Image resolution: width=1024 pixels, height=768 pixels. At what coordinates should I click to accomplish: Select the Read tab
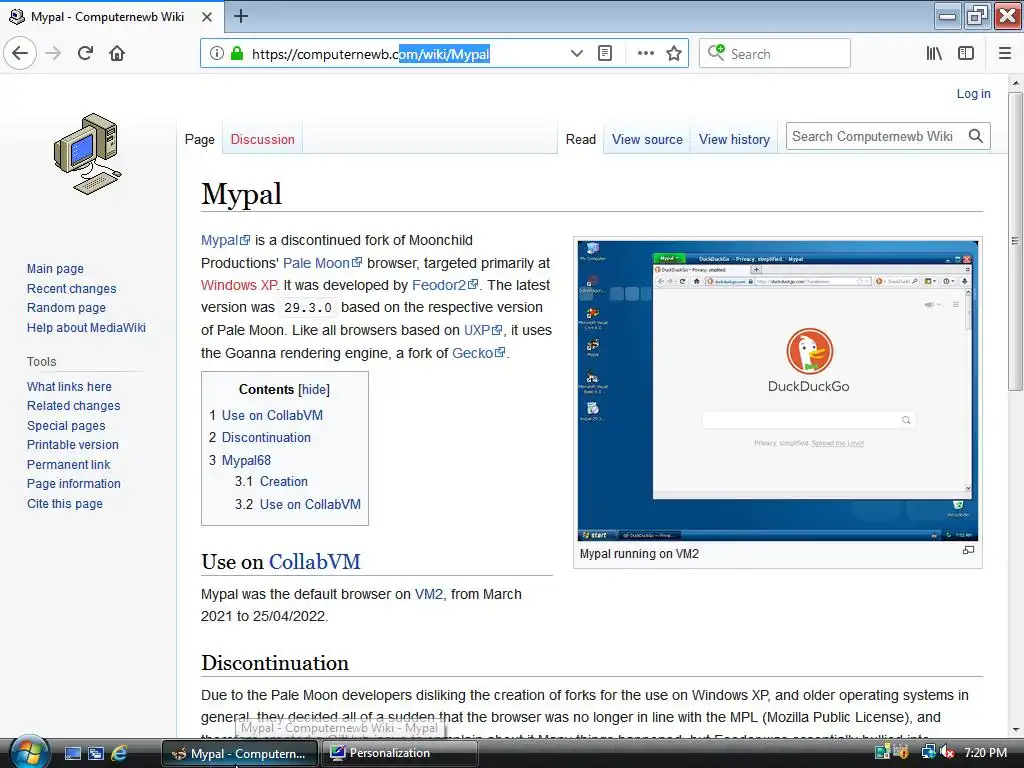(x=581, y=139)
